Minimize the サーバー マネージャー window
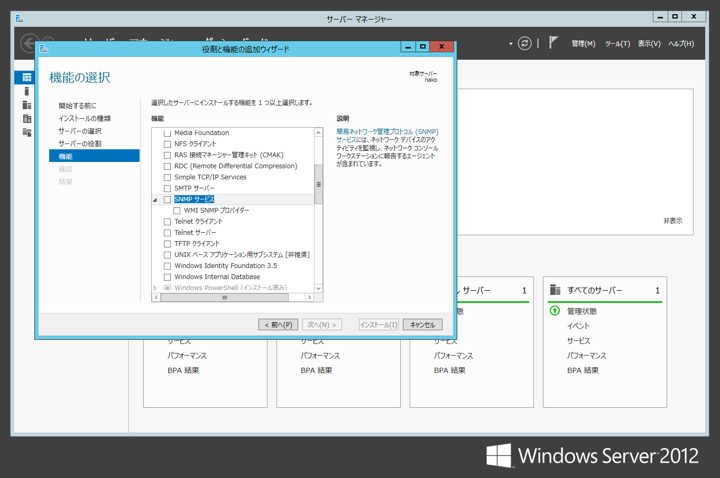The height and width of the screenshot is (478, 720). (x=660, y=17)
